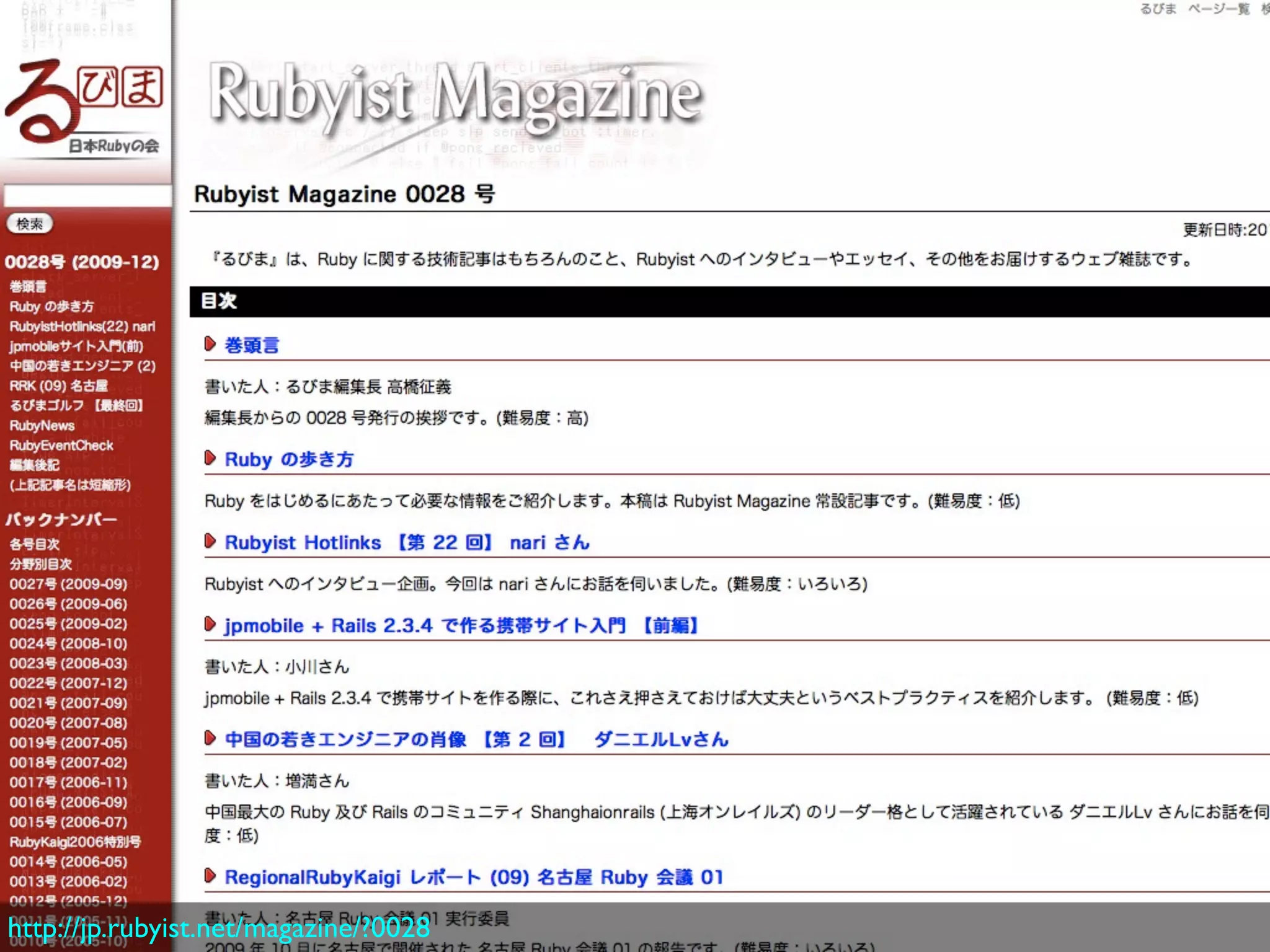Open back number 0016号 (2006-09)
The height and width of the screenshot is (952, 1270).
click(x=68, y=802)
